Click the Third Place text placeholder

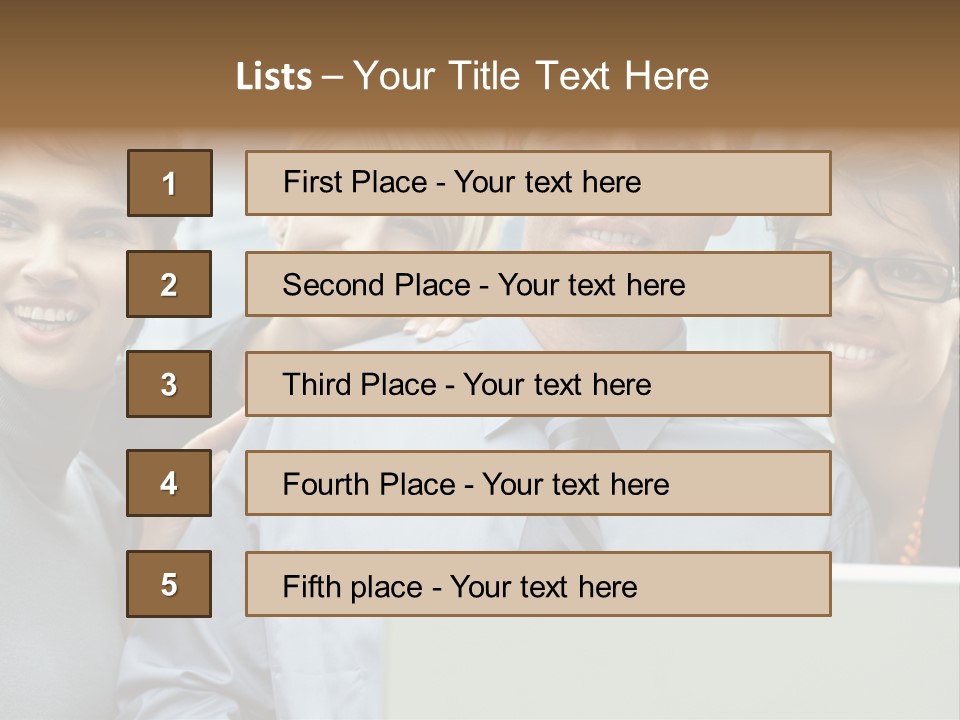point(538,384)
